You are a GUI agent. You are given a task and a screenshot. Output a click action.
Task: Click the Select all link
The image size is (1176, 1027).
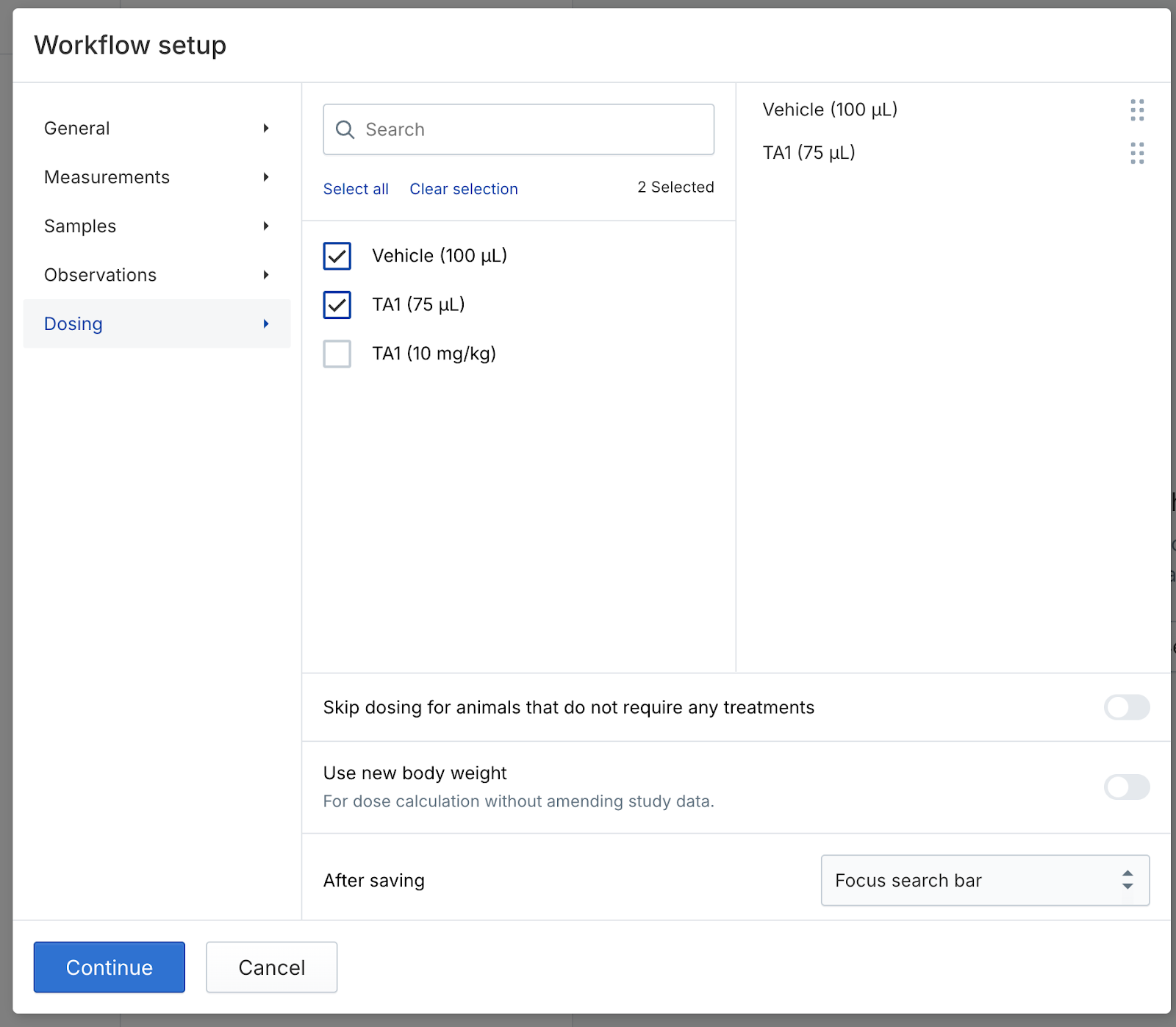[356, 189]
